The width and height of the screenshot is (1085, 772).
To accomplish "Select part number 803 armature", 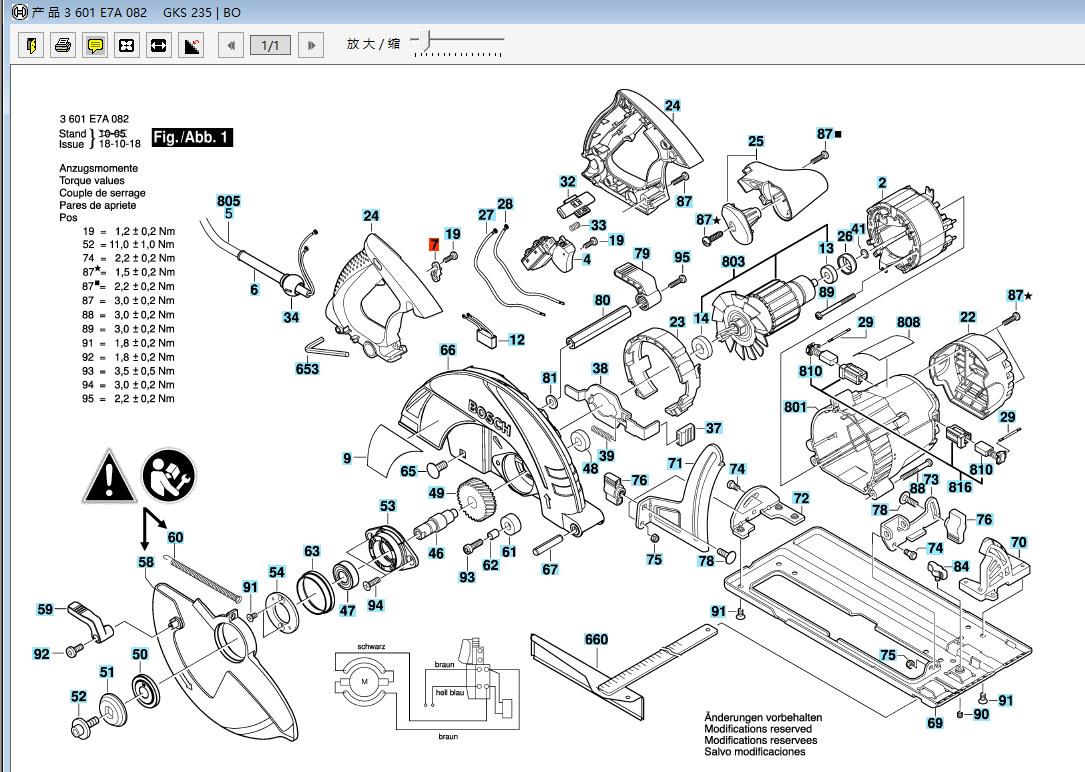I will click(733, 261).
